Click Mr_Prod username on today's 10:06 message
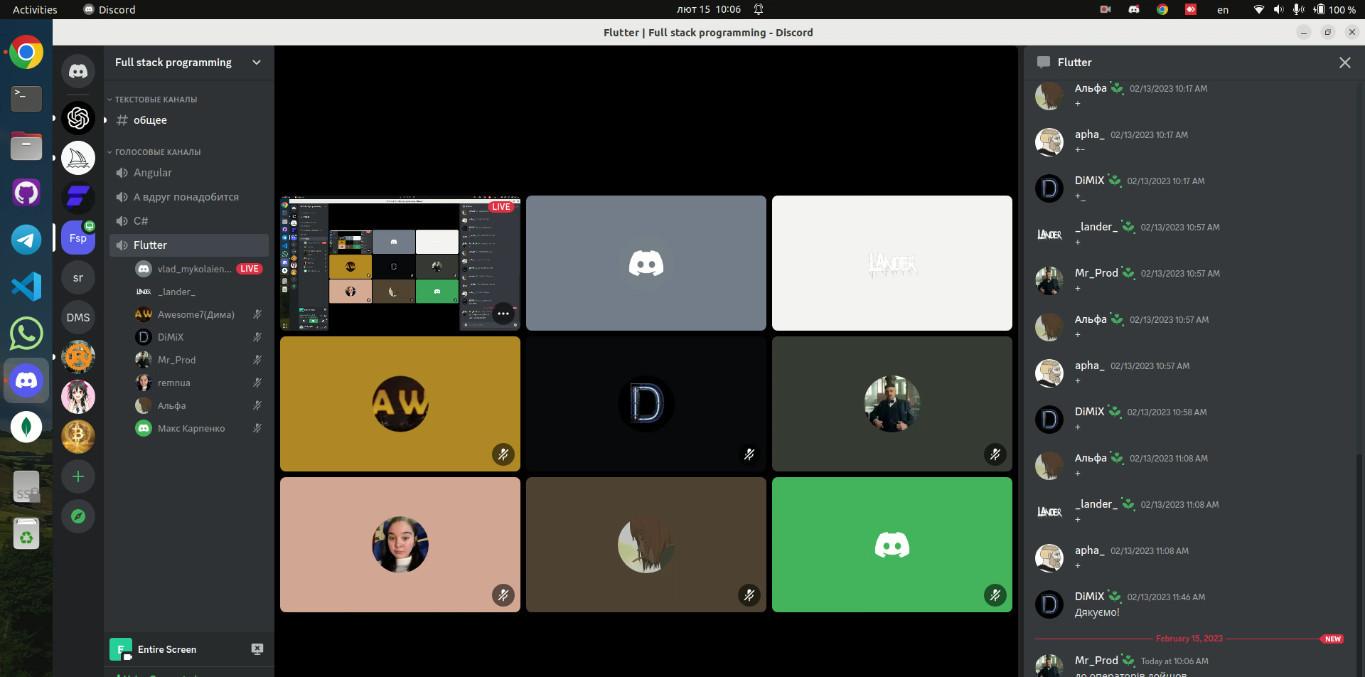 [x=1096, y=660]
